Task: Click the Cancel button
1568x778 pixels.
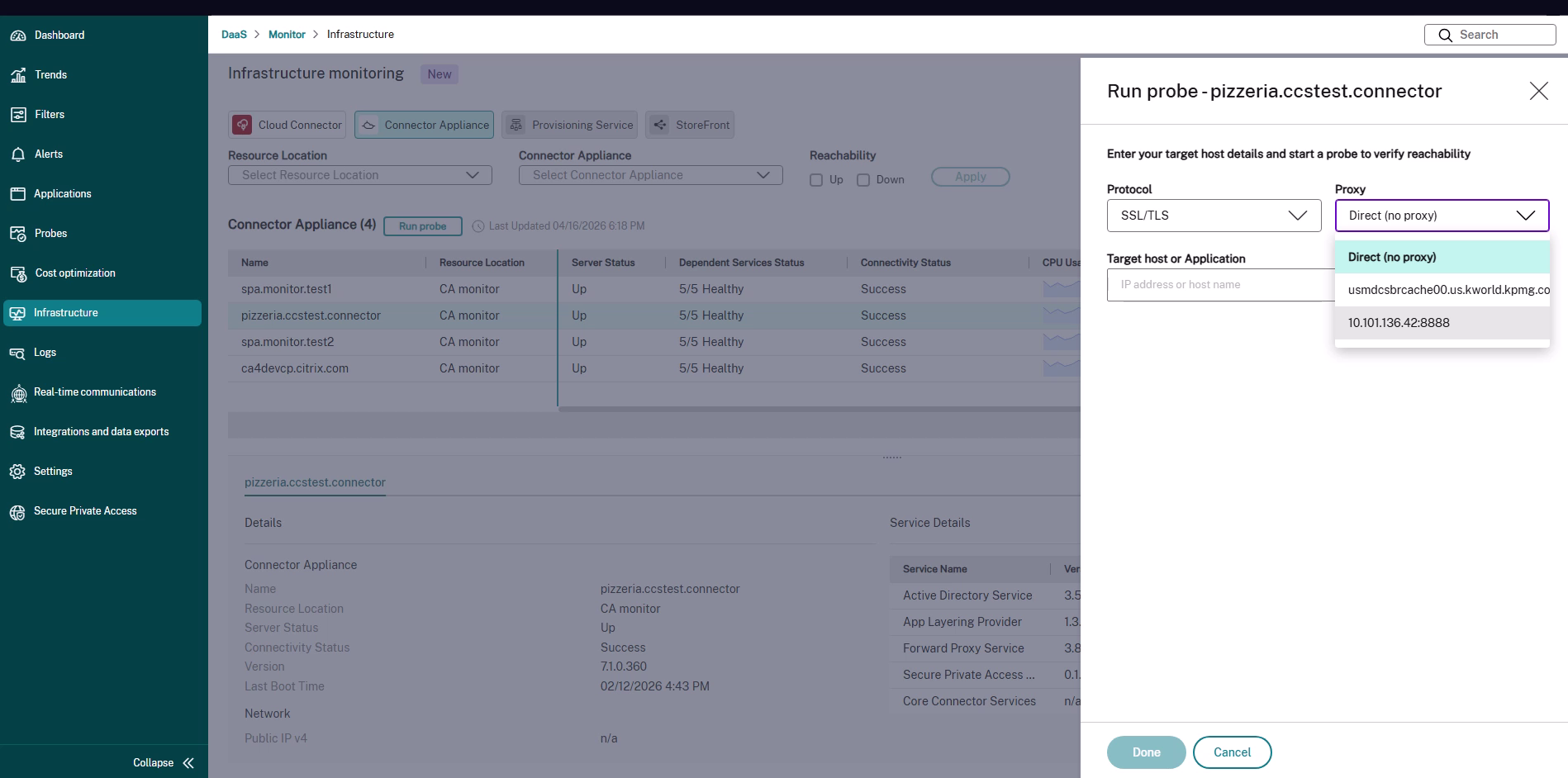Action: [1232, 752]
